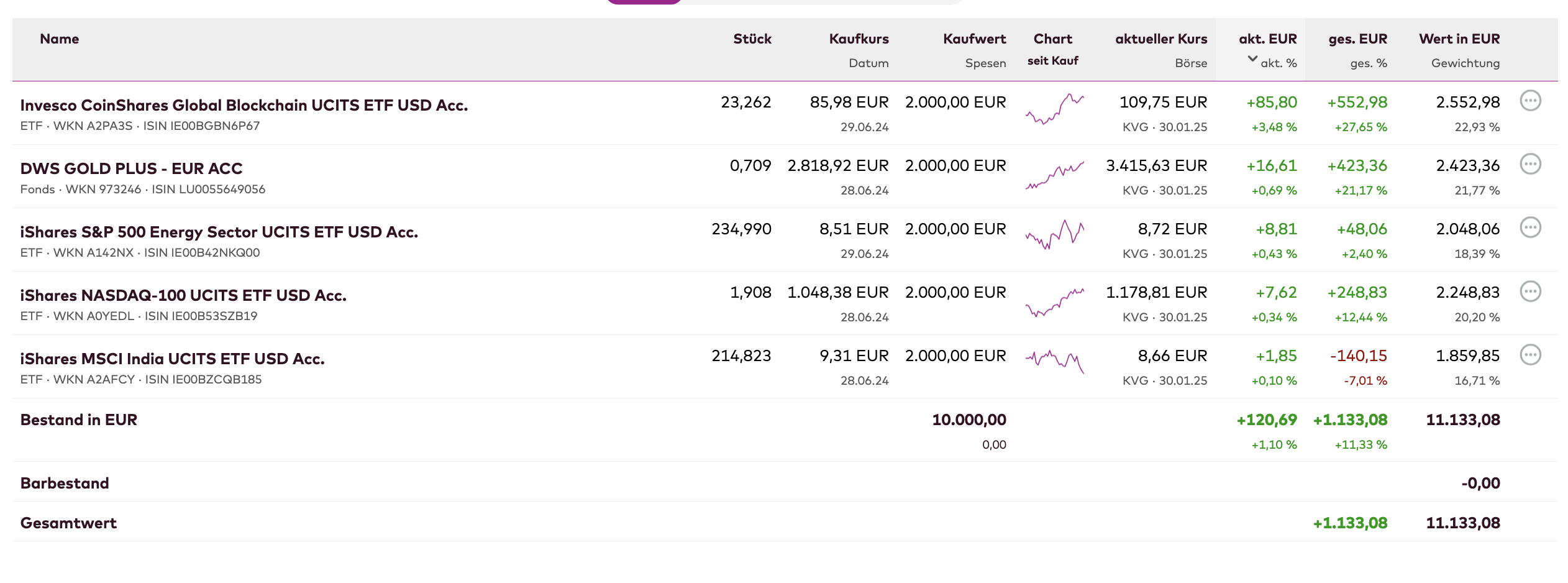Open the iShares MSCI India sparkline chart
This screenshot has height=583, width=1568.
(1054, 361)
